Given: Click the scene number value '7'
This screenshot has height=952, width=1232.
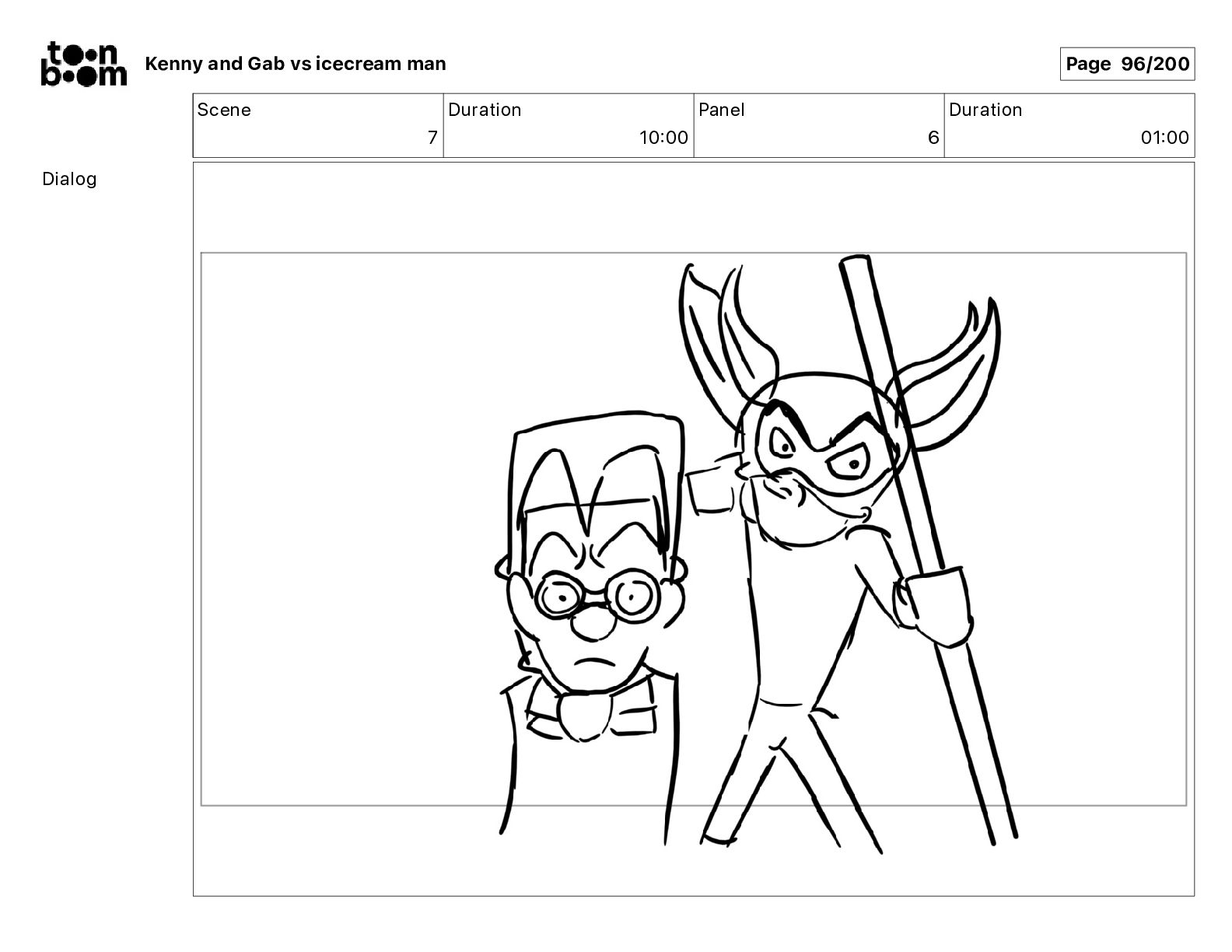Looking at the screenshot, I should 432,138.
